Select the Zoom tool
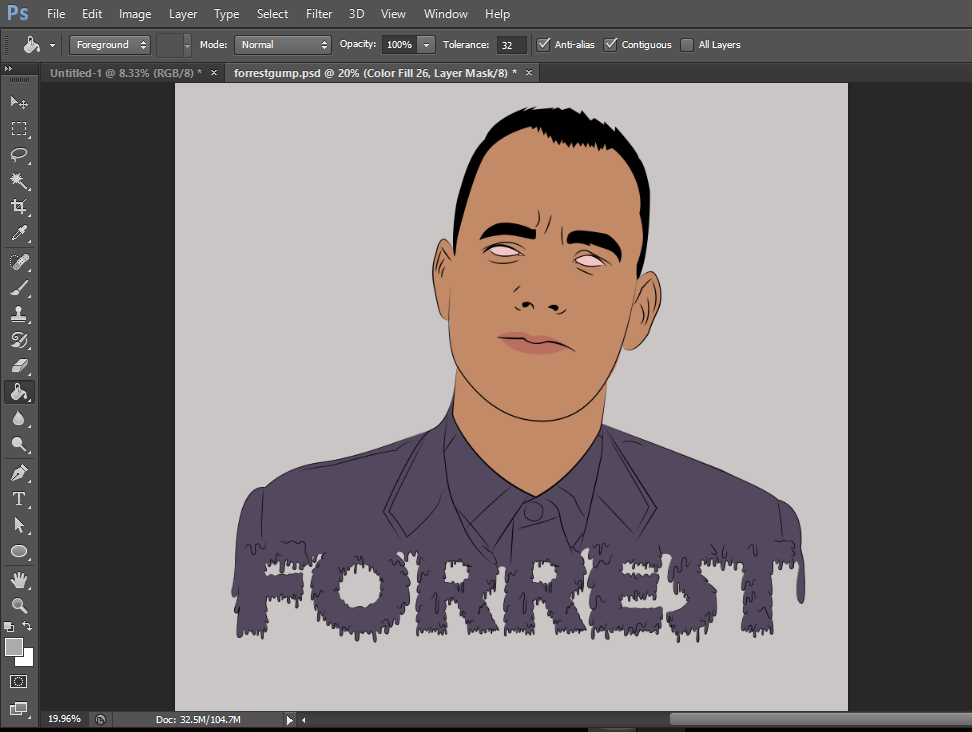This screenshot has height=732, width=972. tap(19, 605)
